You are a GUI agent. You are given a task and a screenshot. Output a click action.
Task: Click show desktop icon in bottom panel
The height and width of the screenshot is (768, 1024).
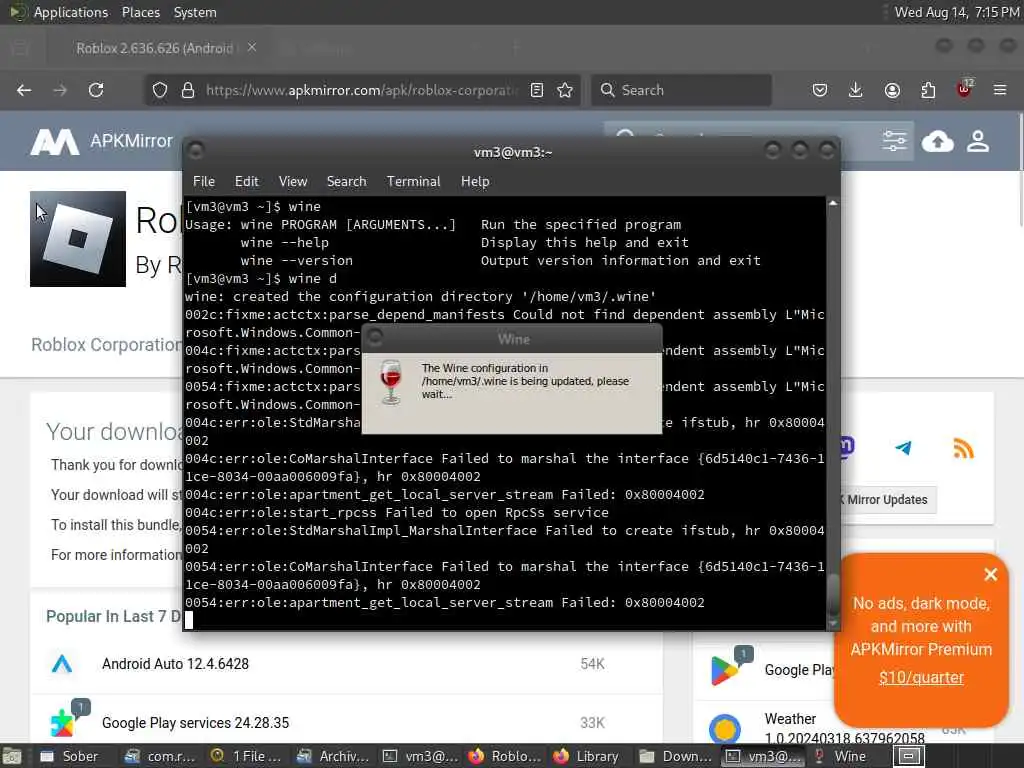(x=12, y=757)
